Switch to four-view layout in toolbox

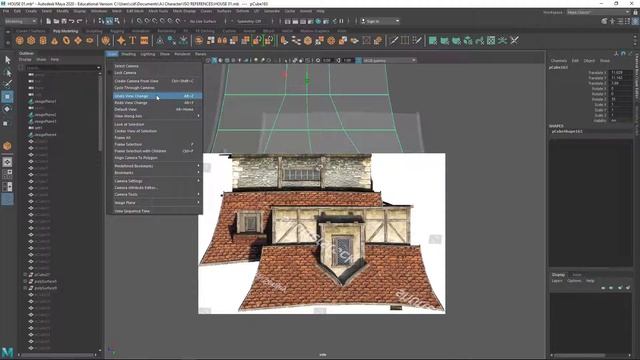point(7,174)
